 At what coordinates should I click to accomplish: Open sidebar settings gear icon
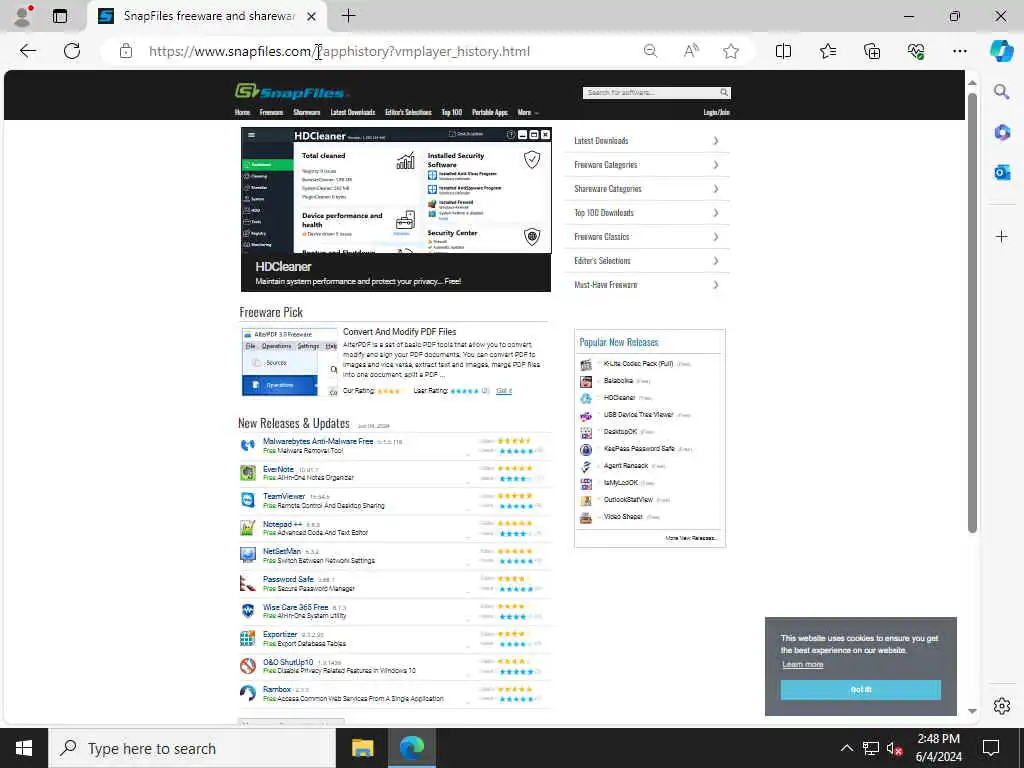pos(1002,706)
